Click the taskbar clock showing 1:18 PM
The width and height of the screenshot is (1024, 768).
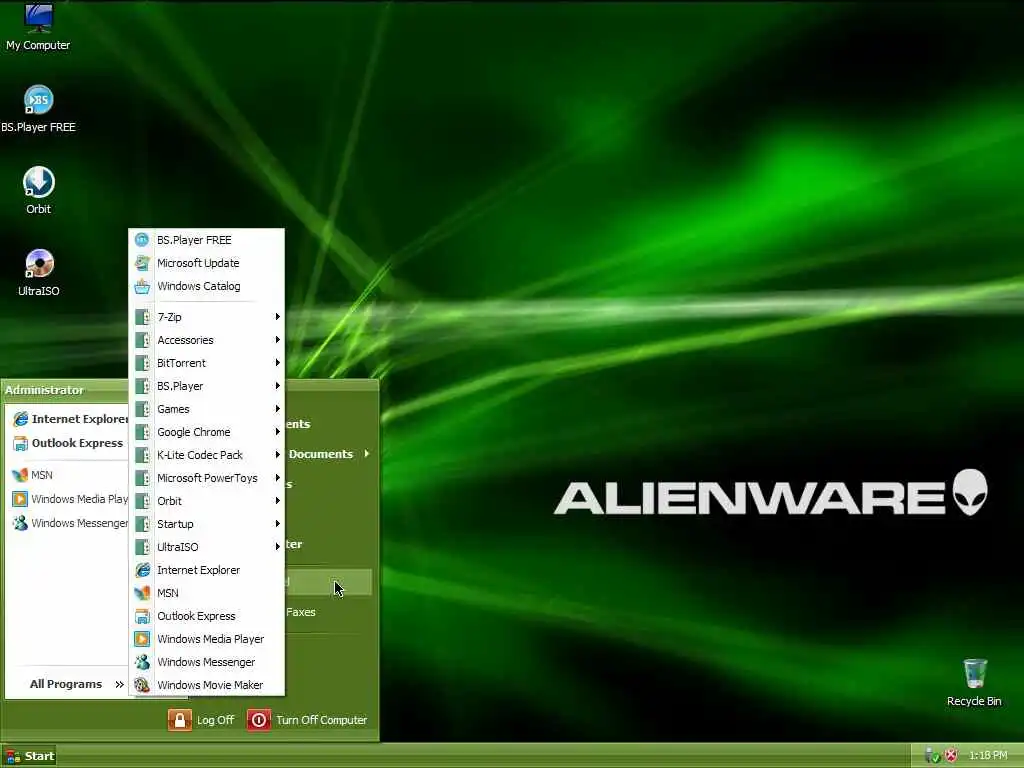click(x=988, y=756)
